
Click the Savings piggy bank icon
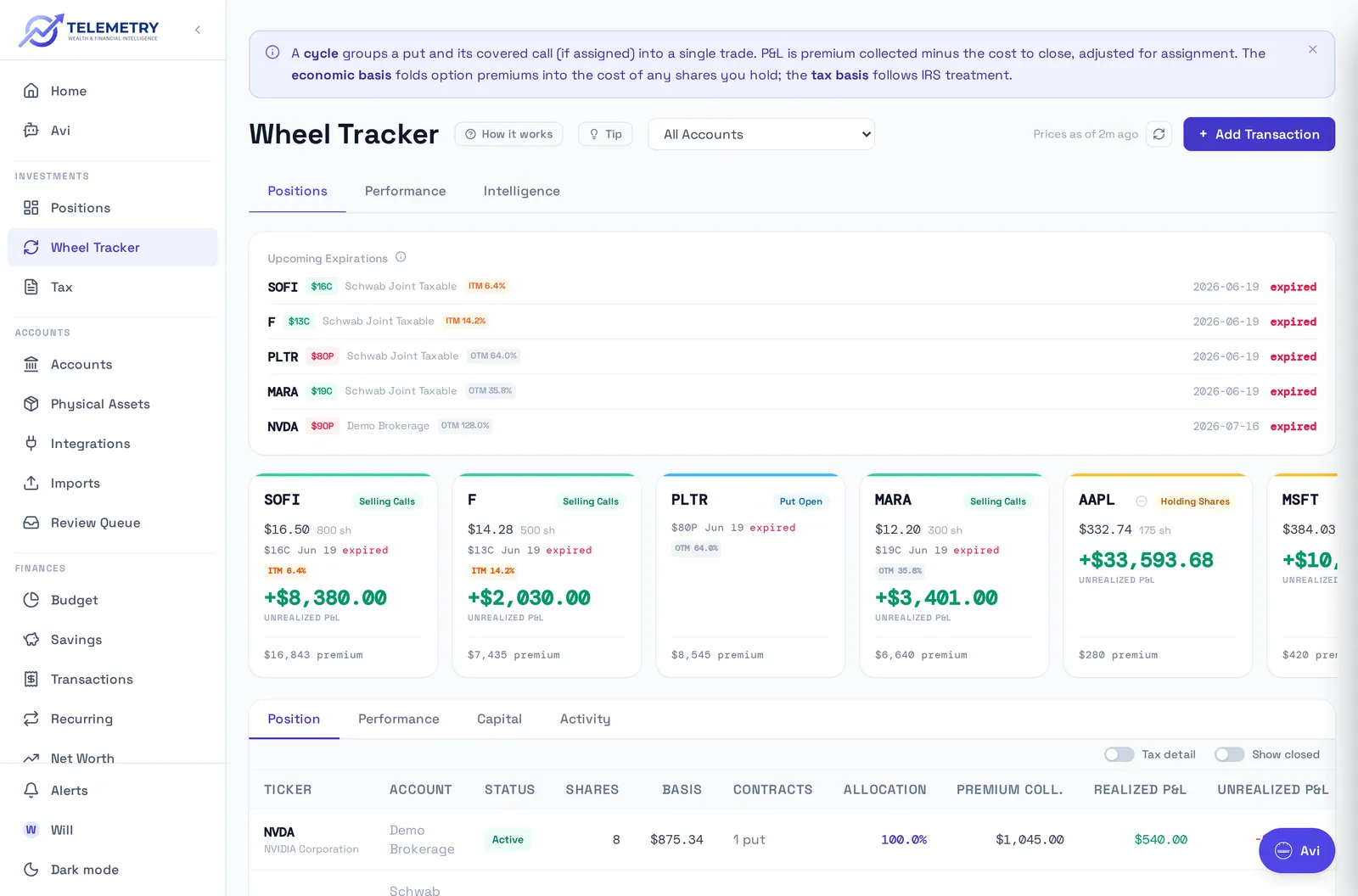[31, 640]
